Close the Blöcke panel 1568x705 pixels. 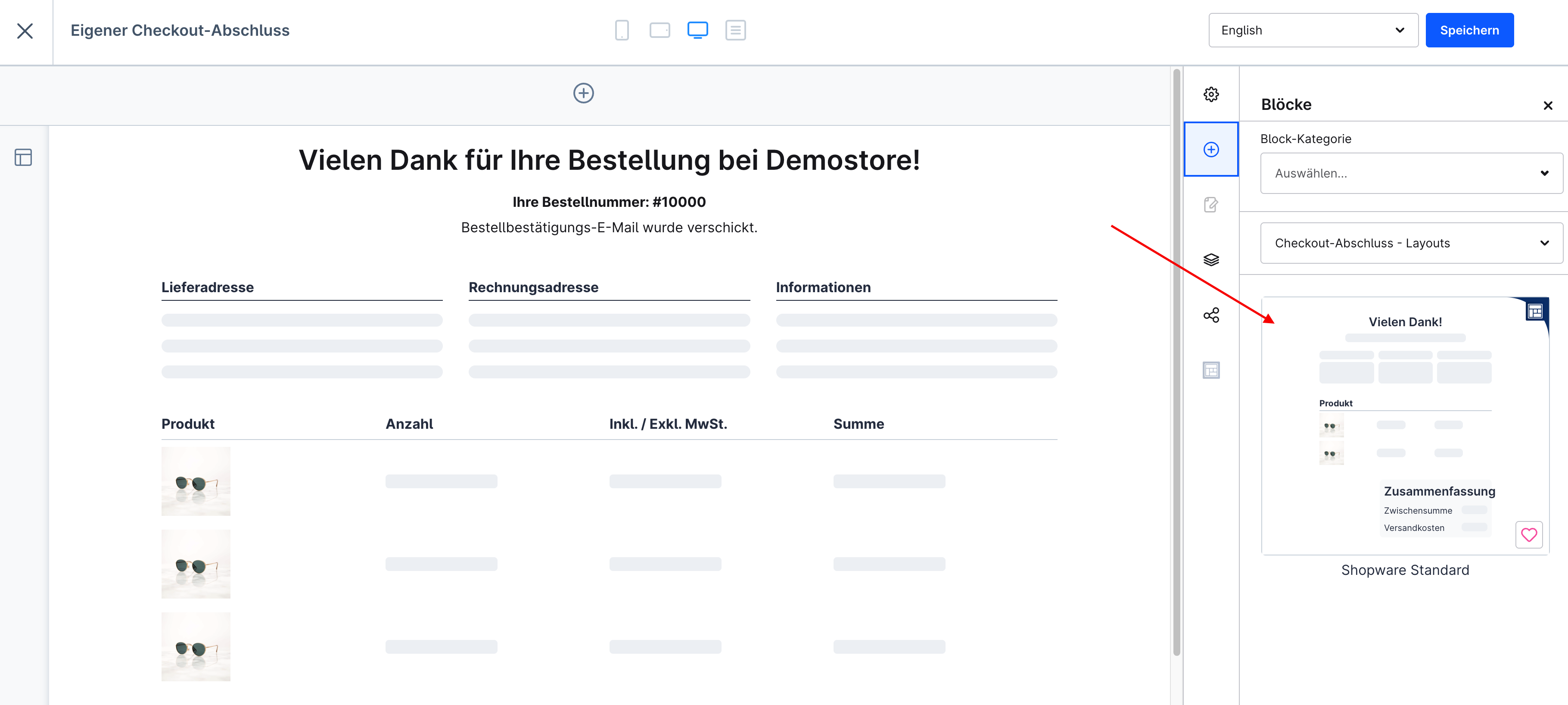(1547, 105)
